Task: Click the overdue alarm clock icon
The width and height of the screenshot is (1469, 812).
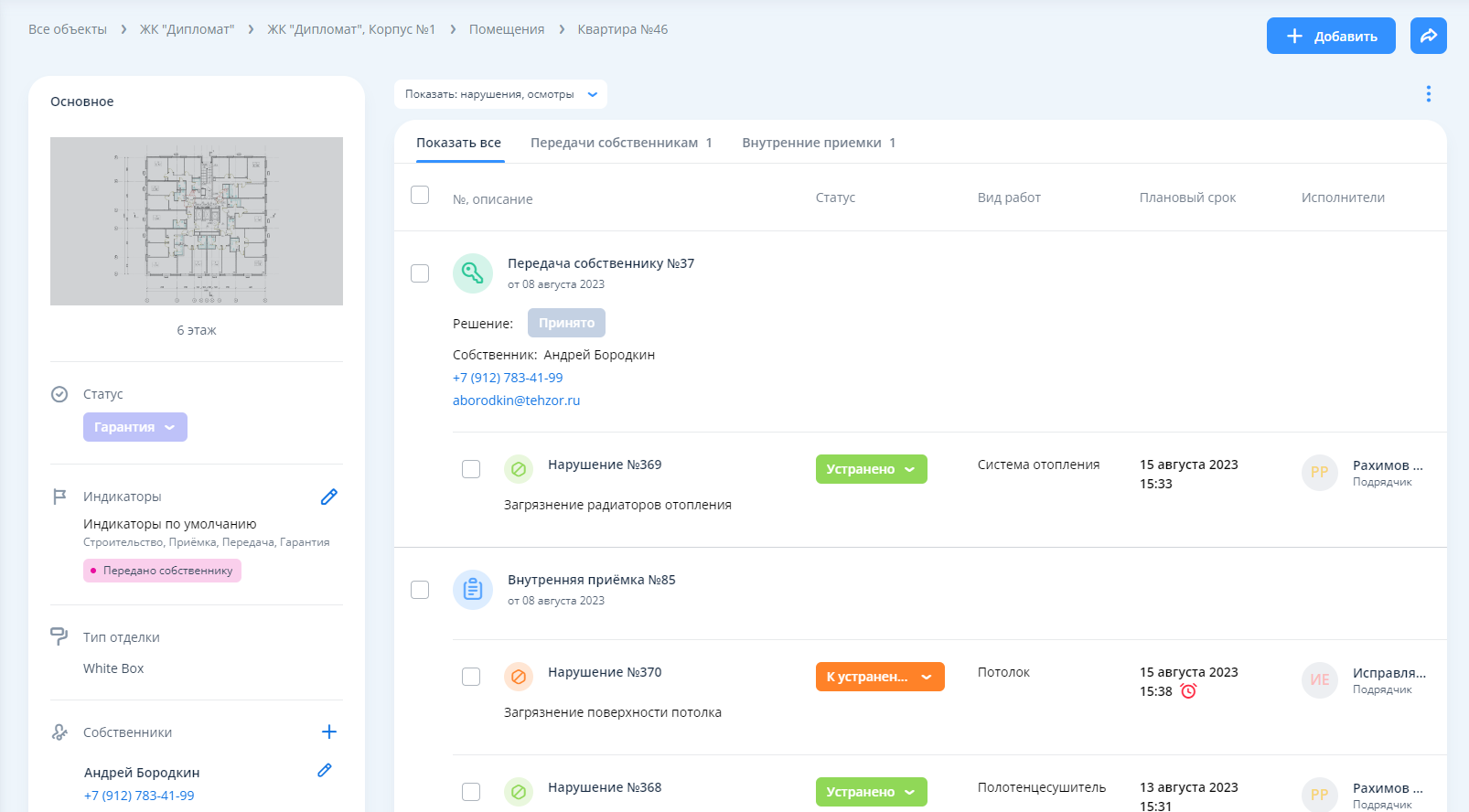Action: click(1188, 691)
